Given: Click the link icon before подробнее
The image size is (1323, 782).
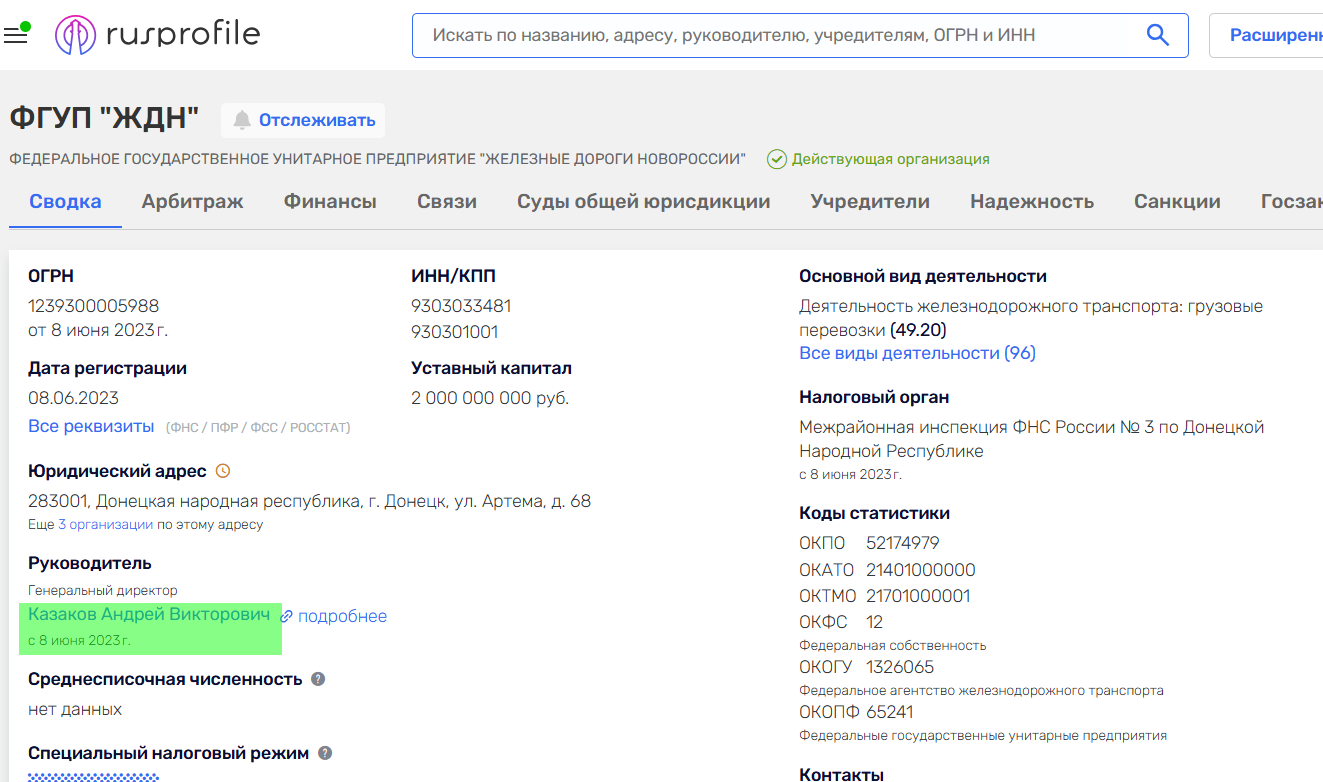Looking at the screenshot, I should 287,616.
